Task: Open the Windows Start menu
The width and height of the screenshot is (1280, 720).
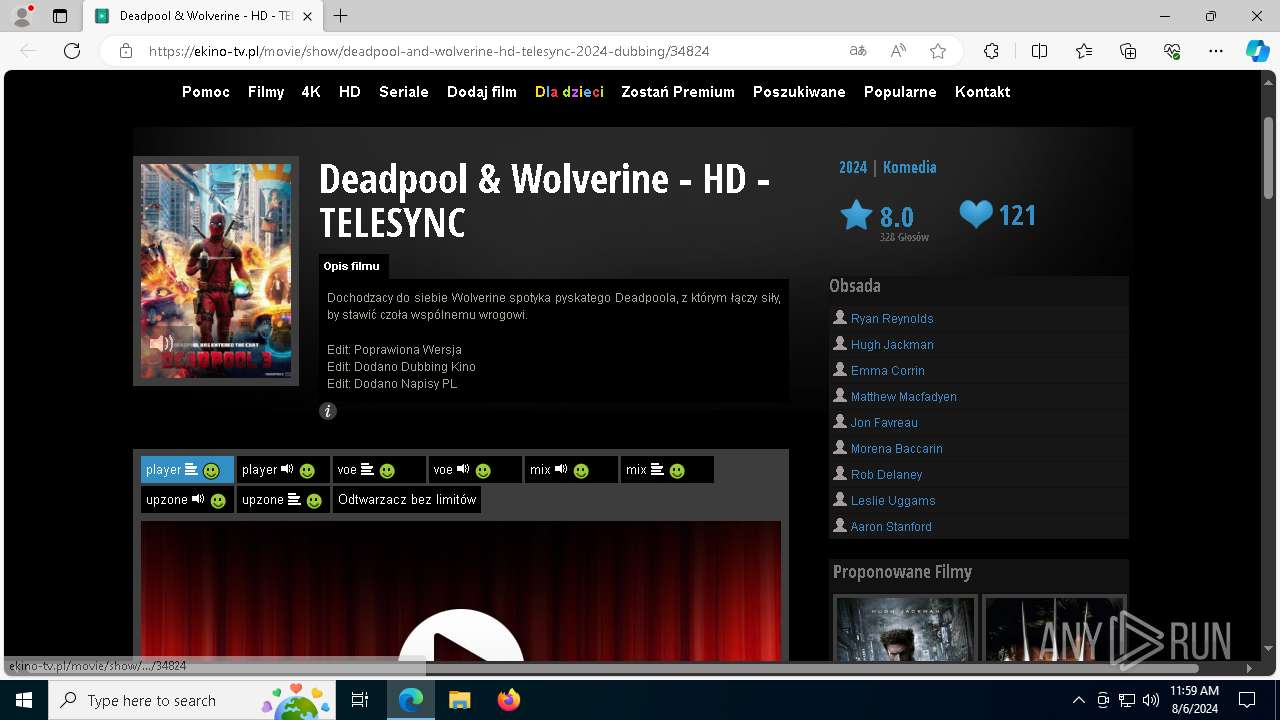Action: coord(24,700)
